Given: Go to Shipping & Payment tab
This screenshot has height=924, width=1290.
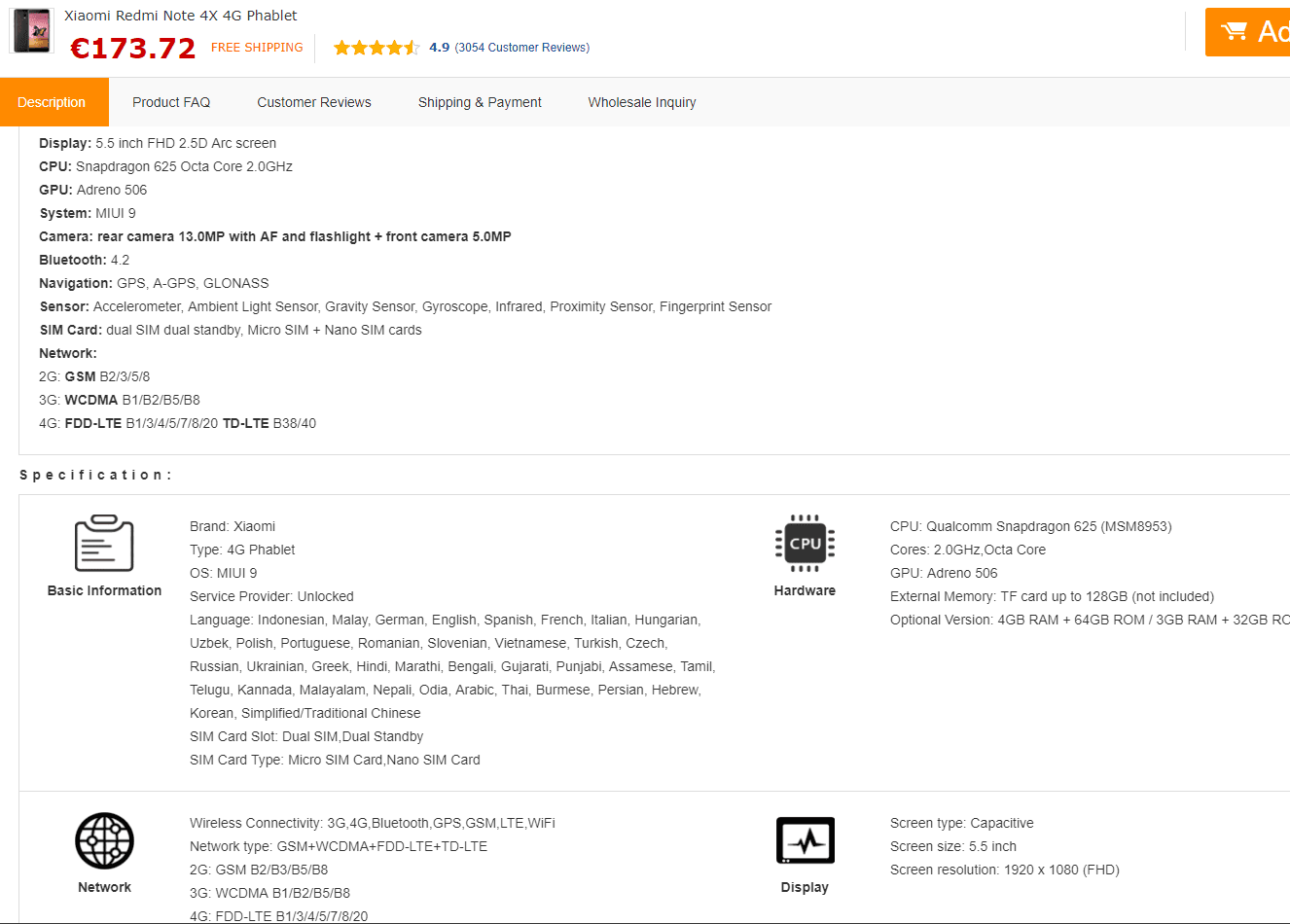Looking at the screenshot, I should point(480,102).
